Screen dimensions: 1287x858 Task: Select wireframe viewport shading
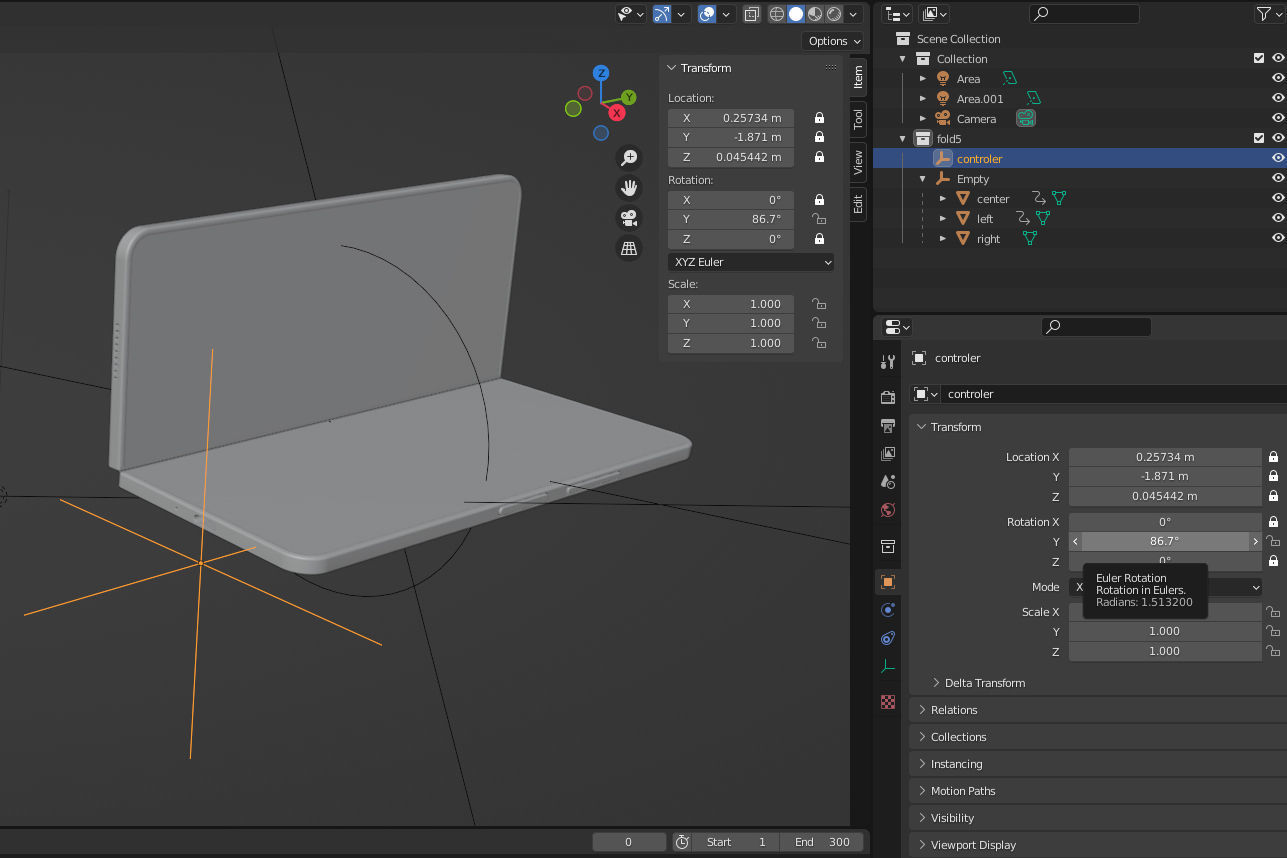[777, 14]
